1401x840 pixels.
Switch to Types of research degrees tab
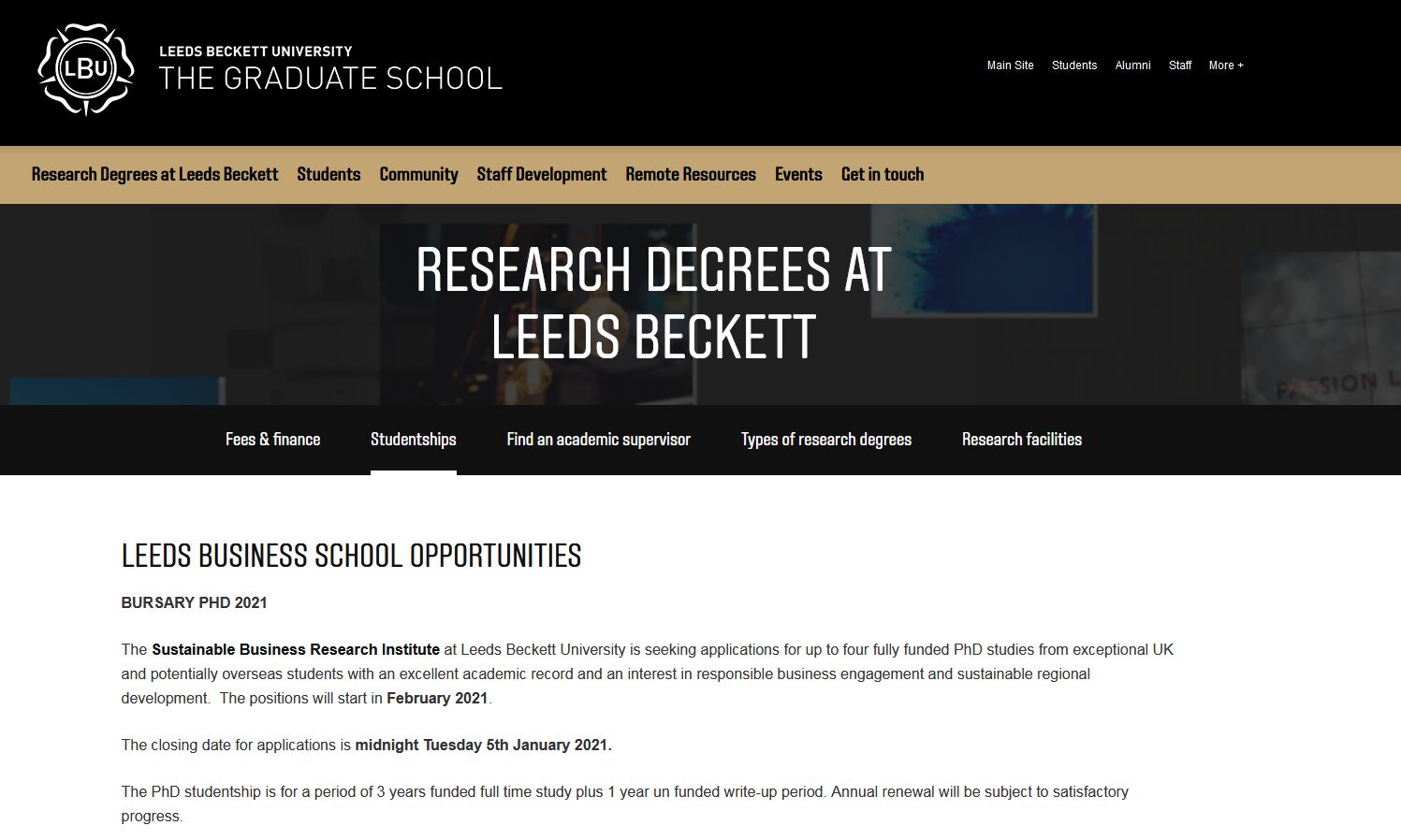[x=826, y=440]
